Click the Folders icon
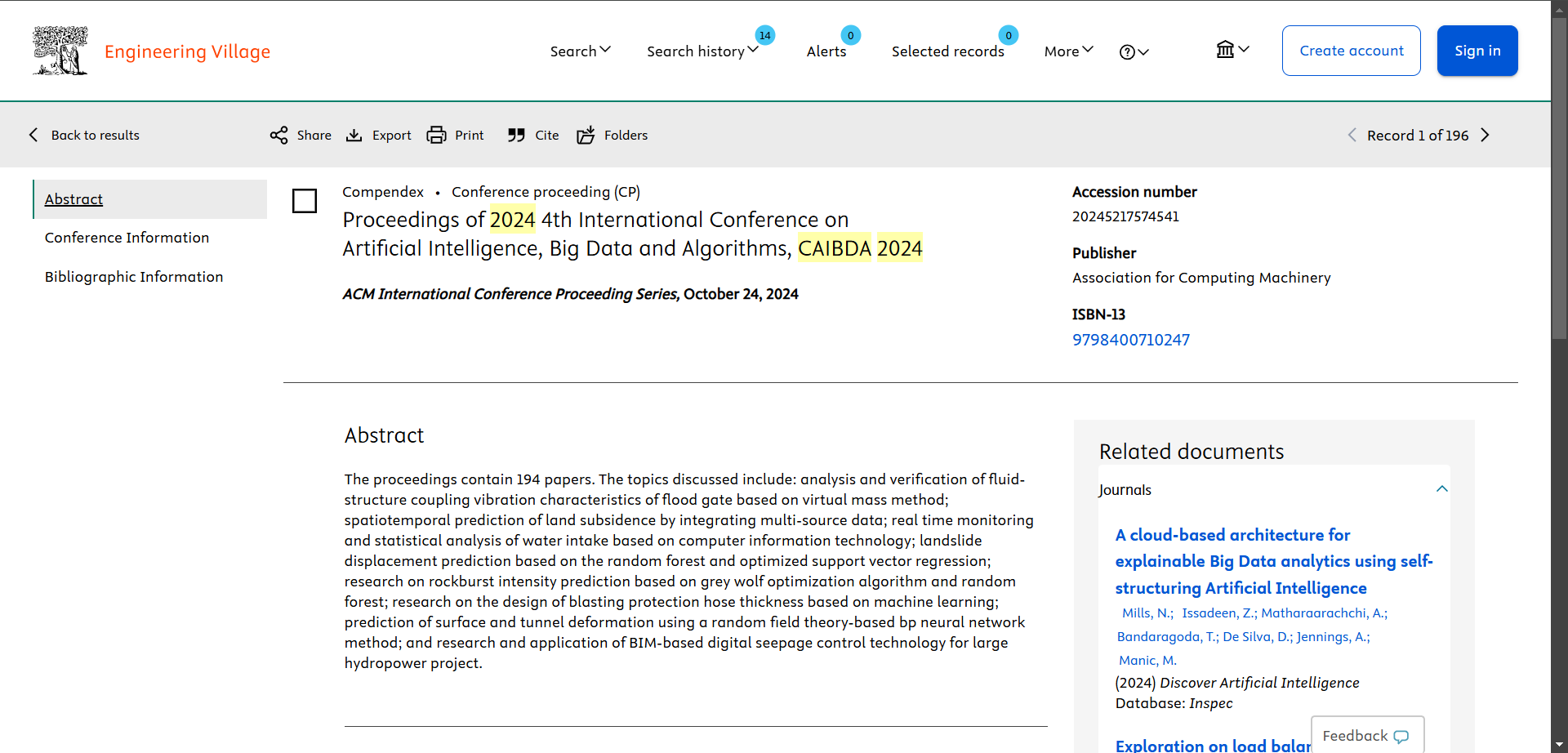Screen dimensions: 1568x753 point(586,136)
